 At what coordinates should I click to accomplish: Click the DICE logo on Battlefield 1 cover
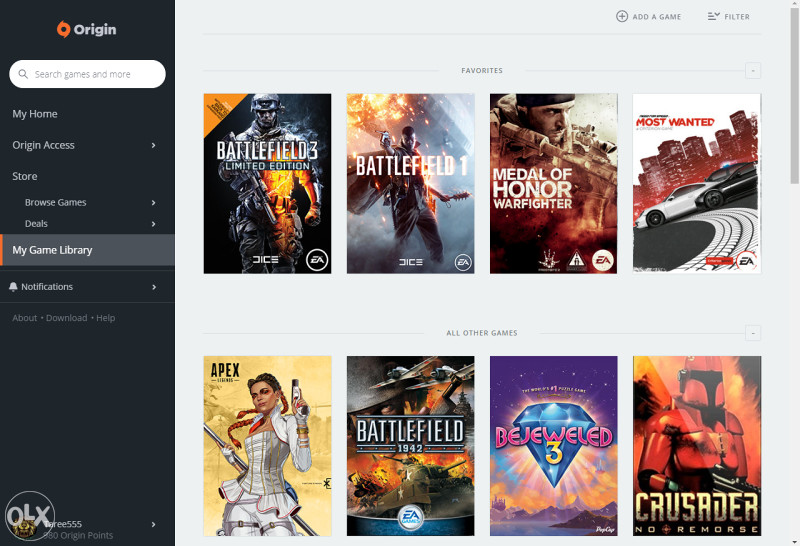411,262
